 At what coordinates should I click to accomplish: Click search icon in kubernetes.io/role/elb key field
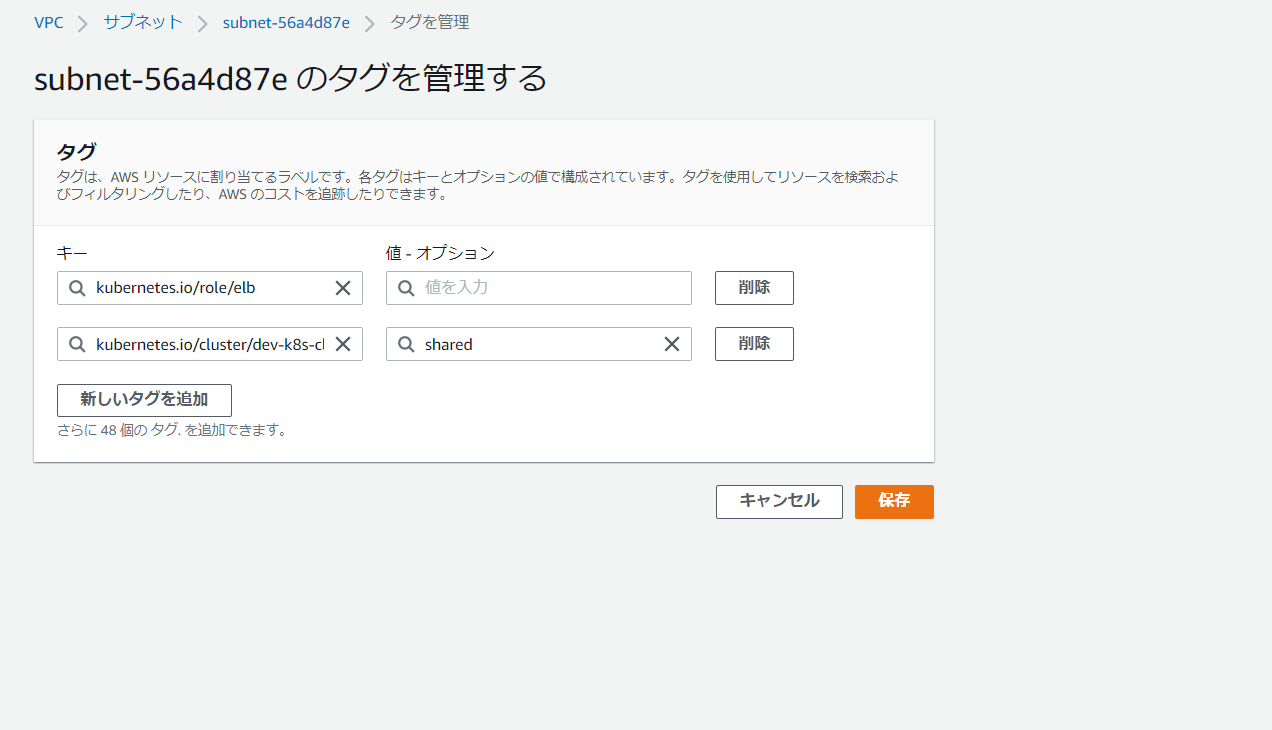pos(77,288)
